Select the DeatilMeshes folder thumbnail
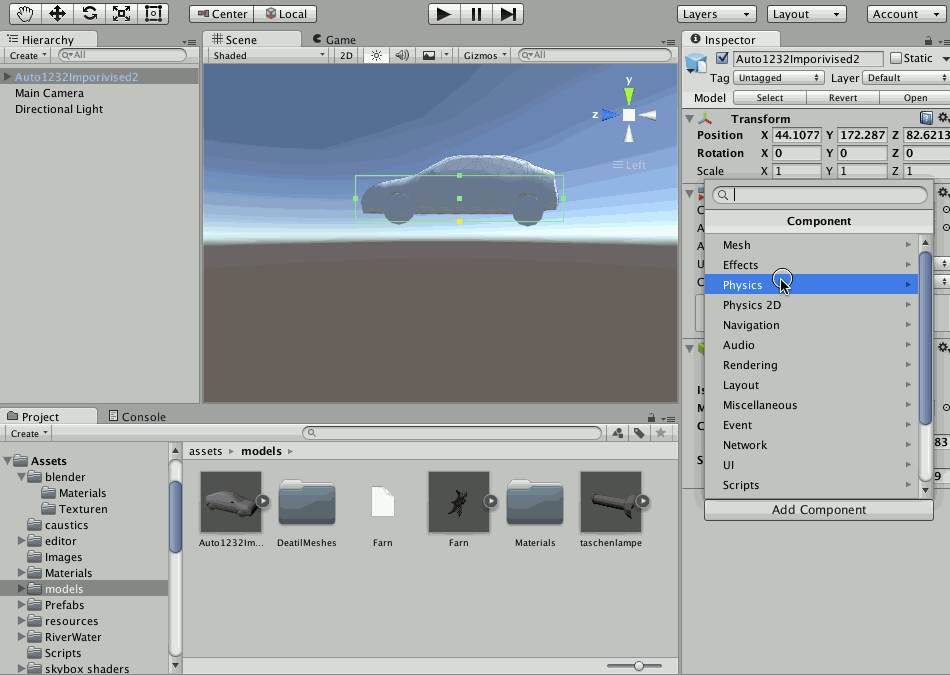950x675 pixels. pos(307,502)
